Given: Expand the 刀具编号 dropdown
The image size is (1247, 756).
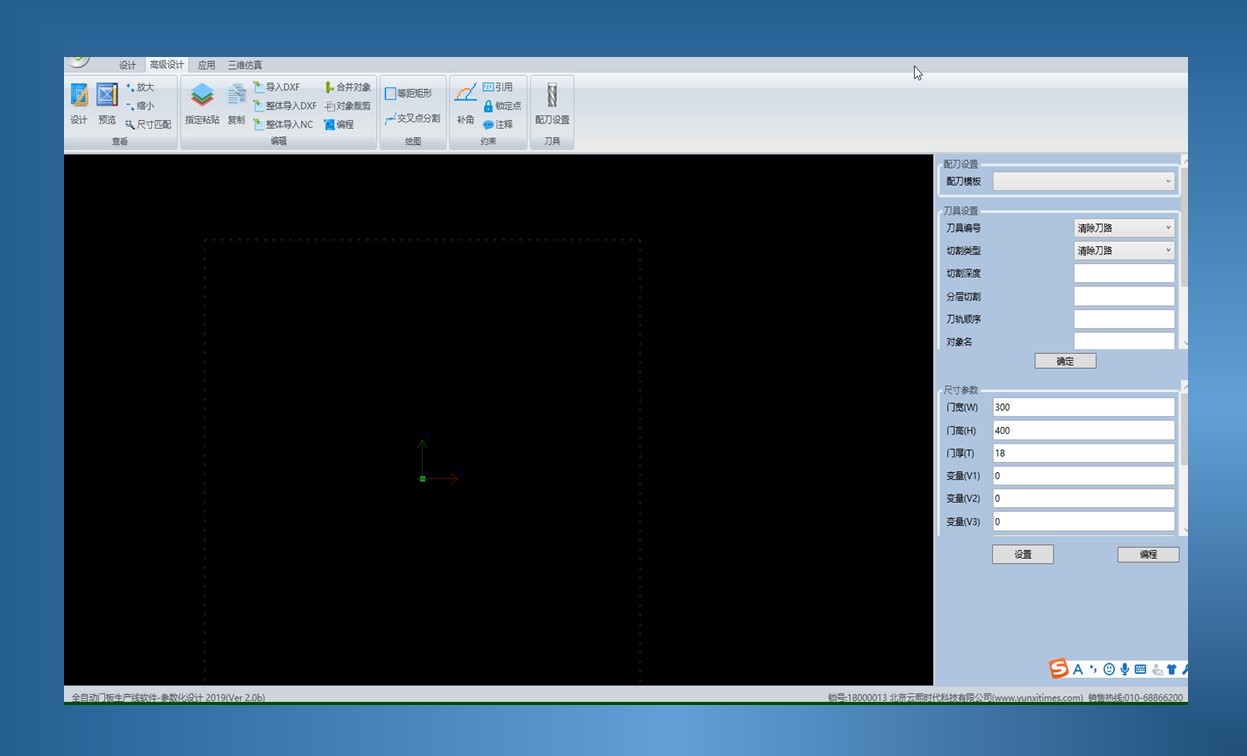Looking at the screenshot, I should [x=1124, y=228].
